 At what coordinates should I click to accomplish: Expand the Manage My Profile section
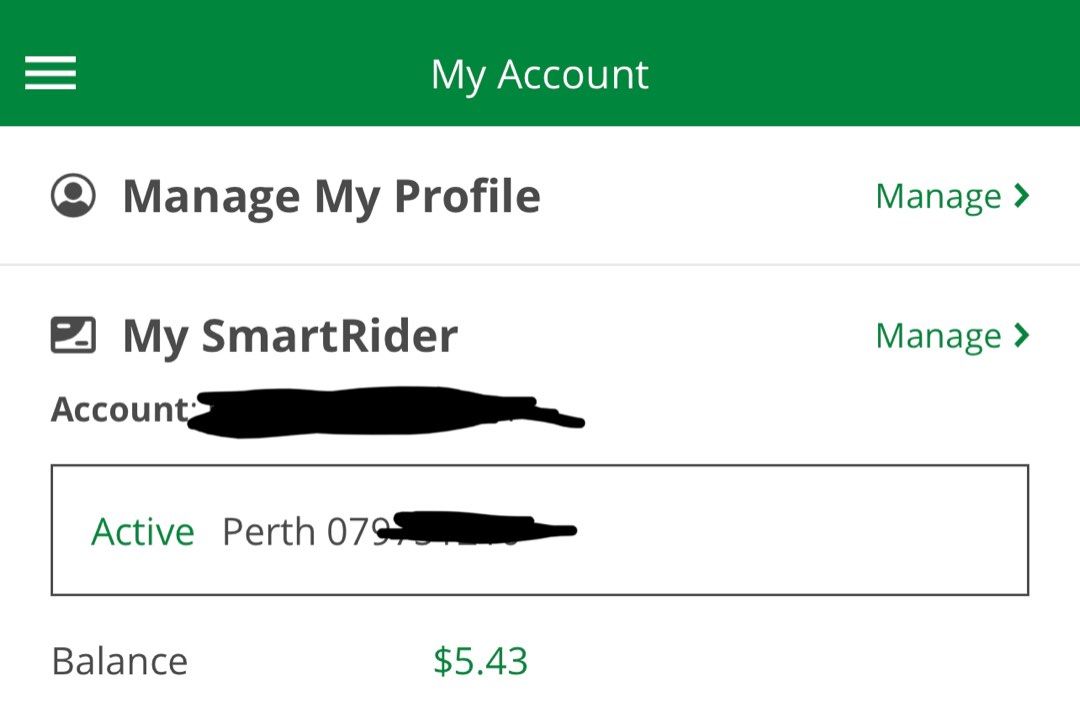point(938,195)
